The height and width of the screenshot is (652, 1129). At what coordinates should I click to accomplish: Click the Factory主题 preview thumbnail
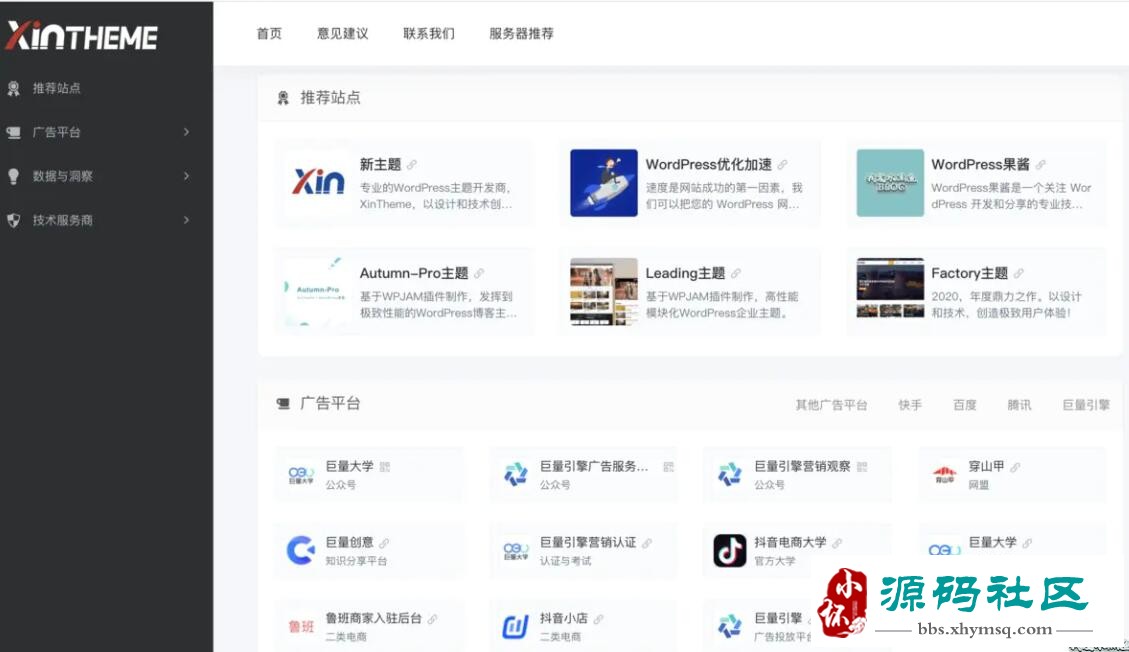[890, 288]
